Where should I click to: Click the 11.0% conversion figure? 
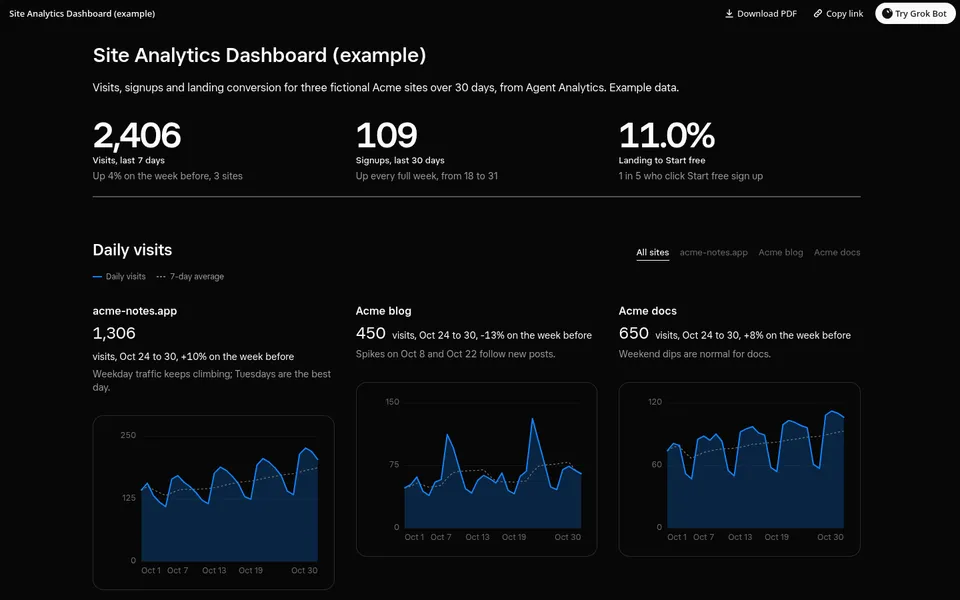[x=667, y=135]
